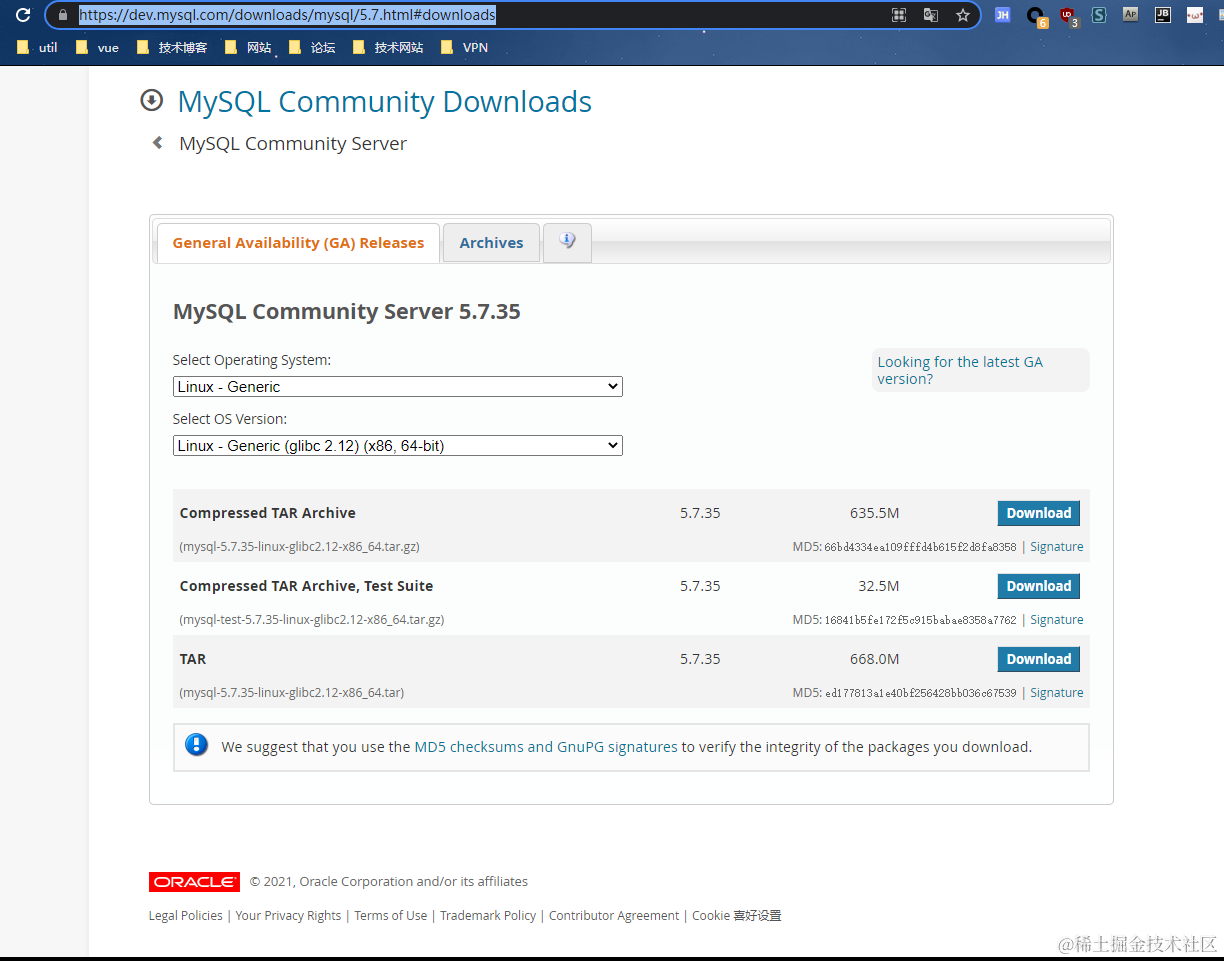The image size is (1224, 961).
Task: Open the black circle extension with badge 6
Action: coord(1036,16)
